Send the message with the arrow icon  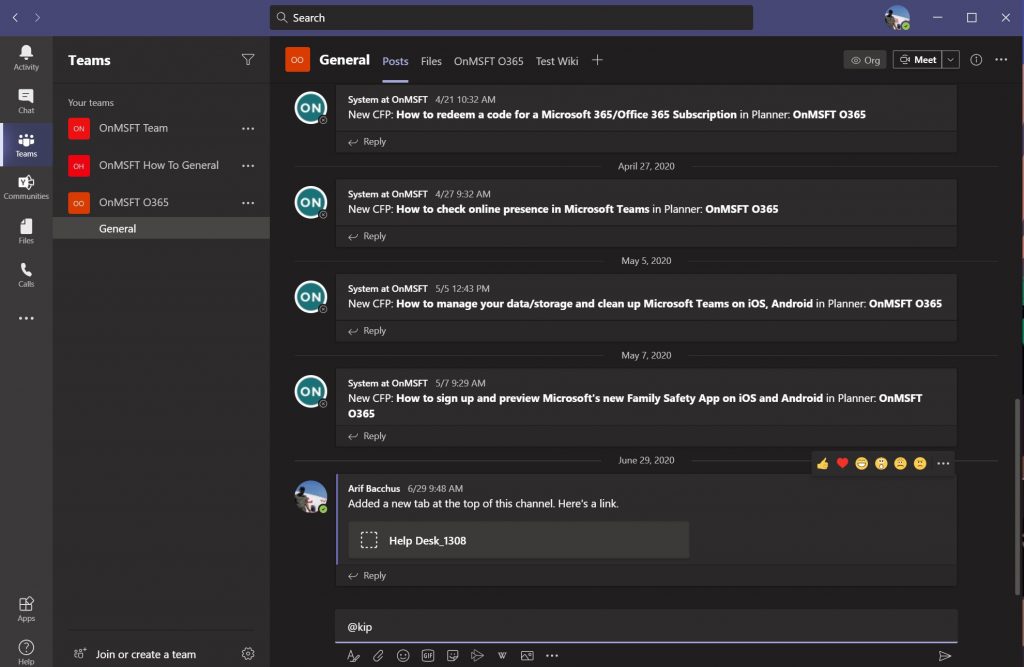click(x=944, y=655)
